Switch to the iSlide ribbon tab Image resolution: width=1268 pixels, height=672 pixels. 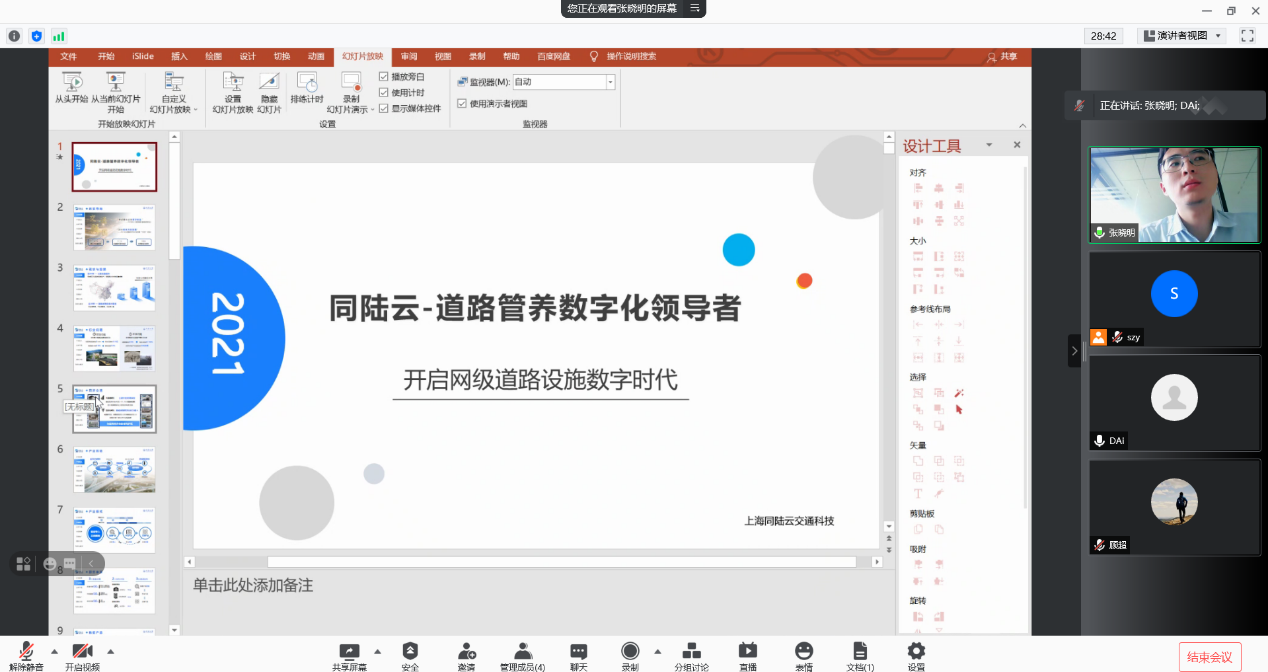tap(143, 57)
